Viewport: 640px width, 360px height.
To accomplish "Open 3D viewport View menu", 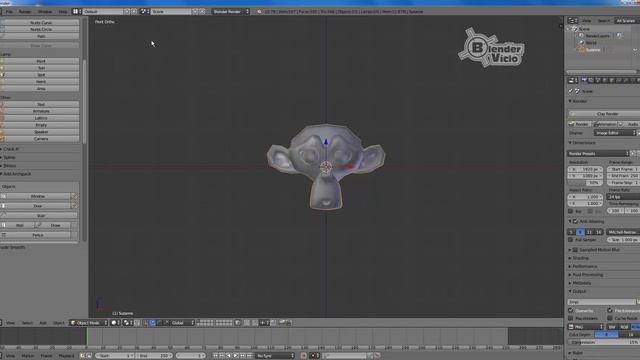I will pyautogui.click(x=10, y=323).
